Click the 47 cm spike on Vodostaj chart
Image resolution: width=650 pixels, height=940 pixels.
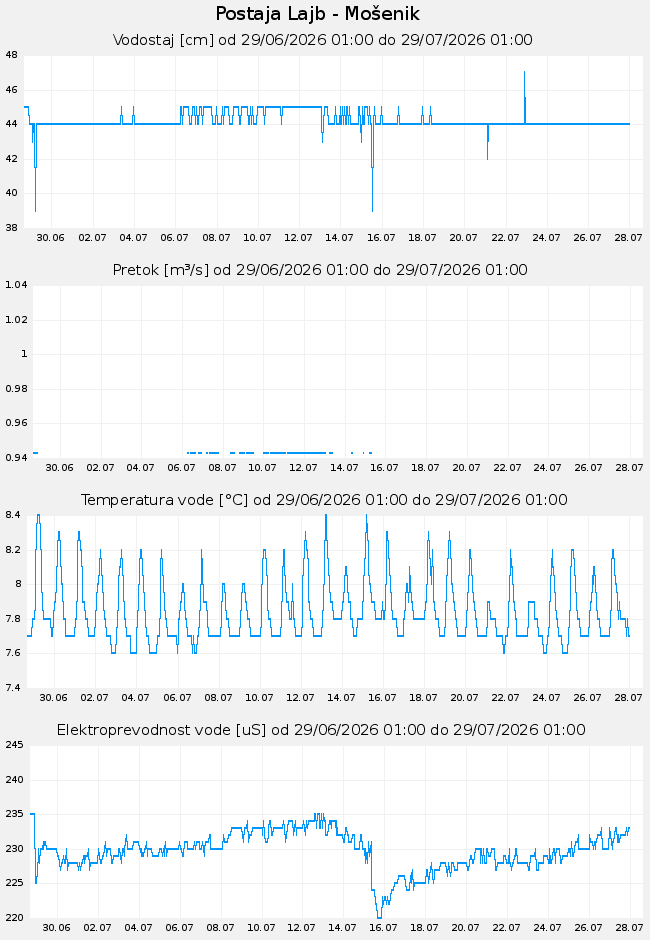[524, 73]
